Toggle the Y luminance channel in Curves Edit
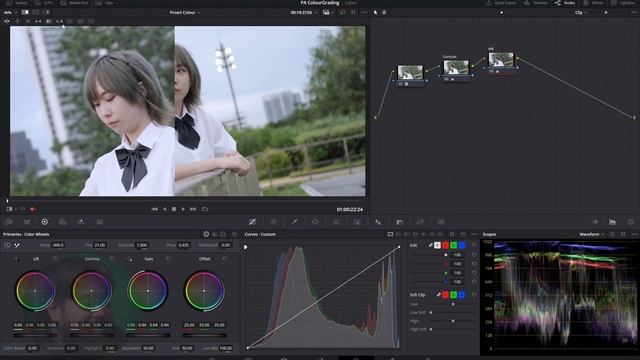 point(438,245)
